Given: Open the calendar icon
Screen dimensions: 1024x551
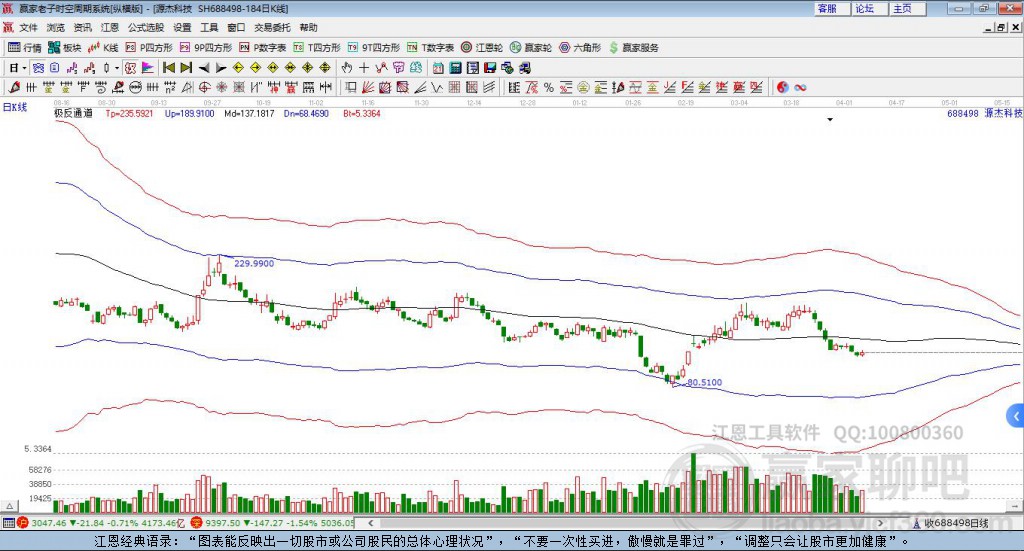Looking at the screenshot, I should pos(438,68).
